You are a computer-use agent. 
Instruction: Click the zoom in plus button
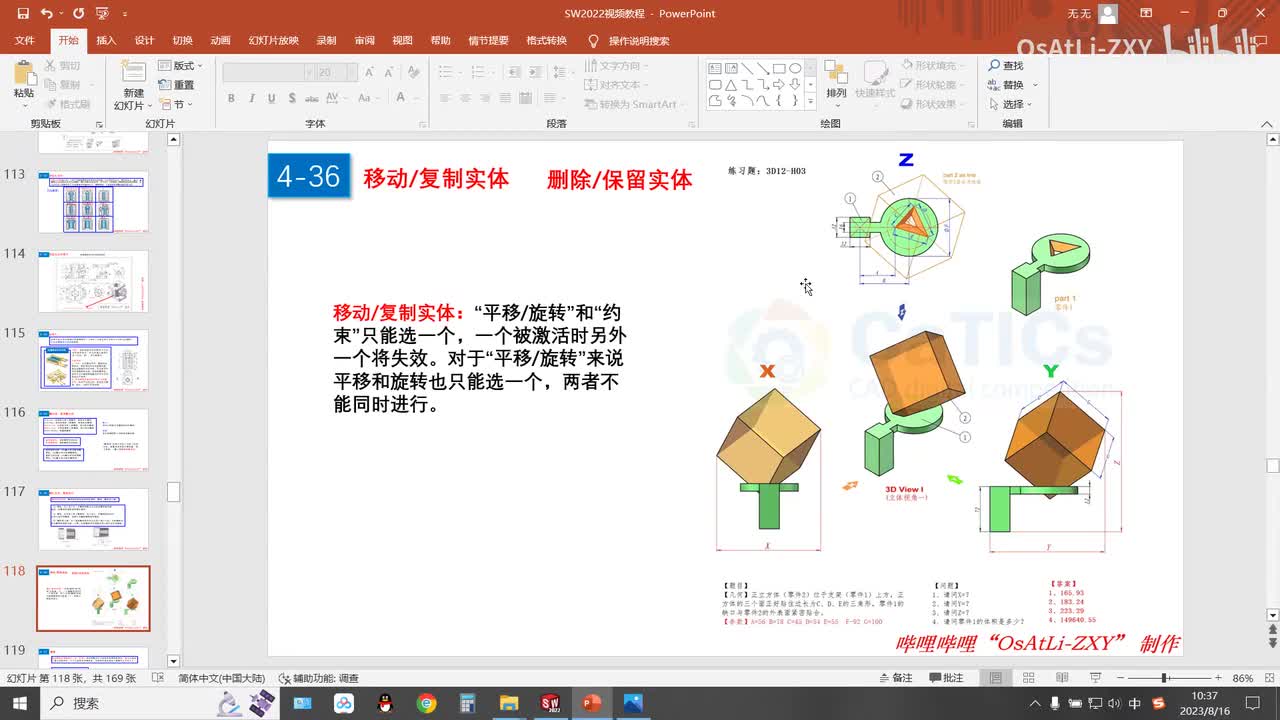click(x=1220, y=678)
